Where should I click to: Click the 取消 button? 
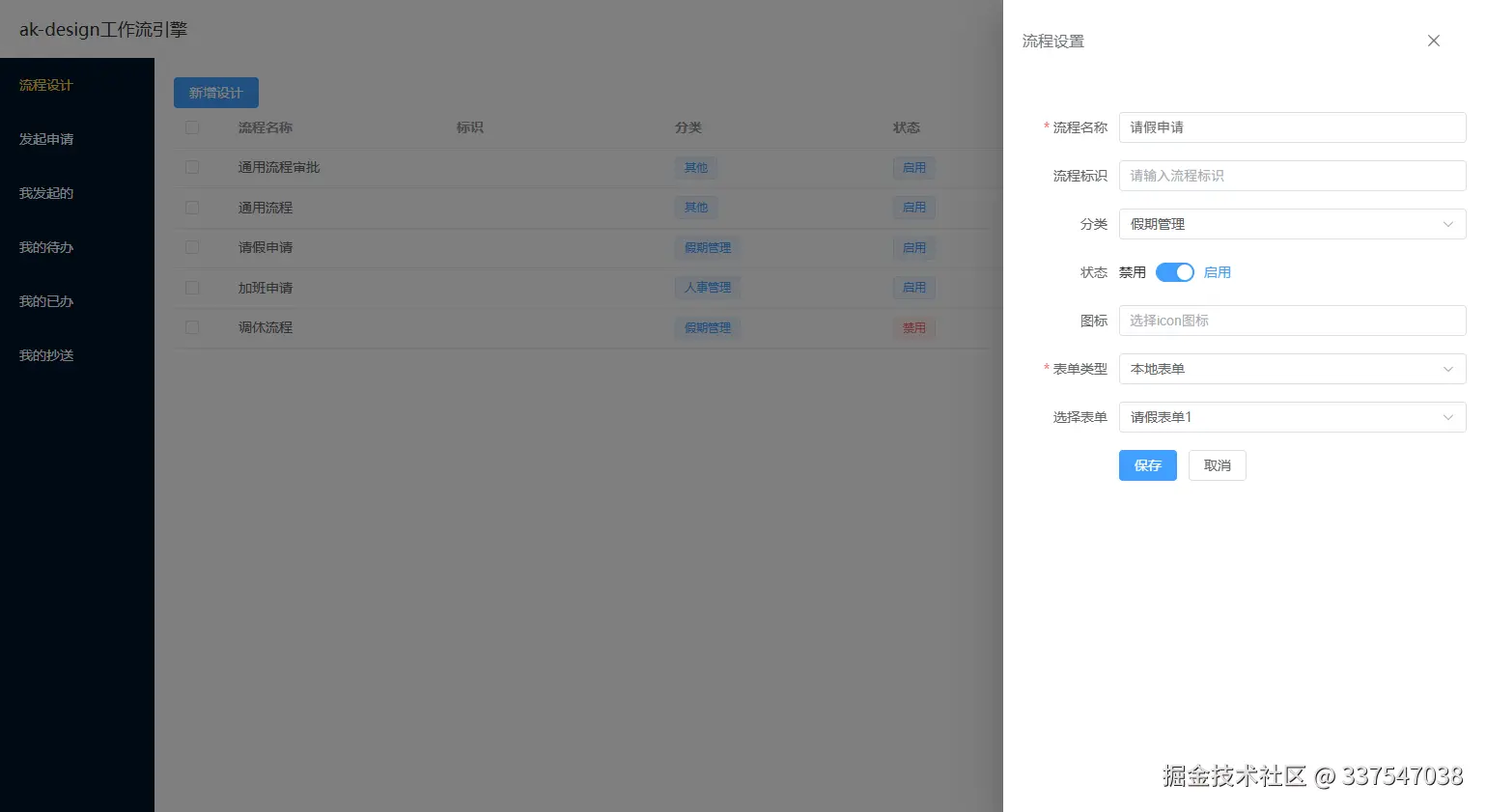tap(1217, 465)
